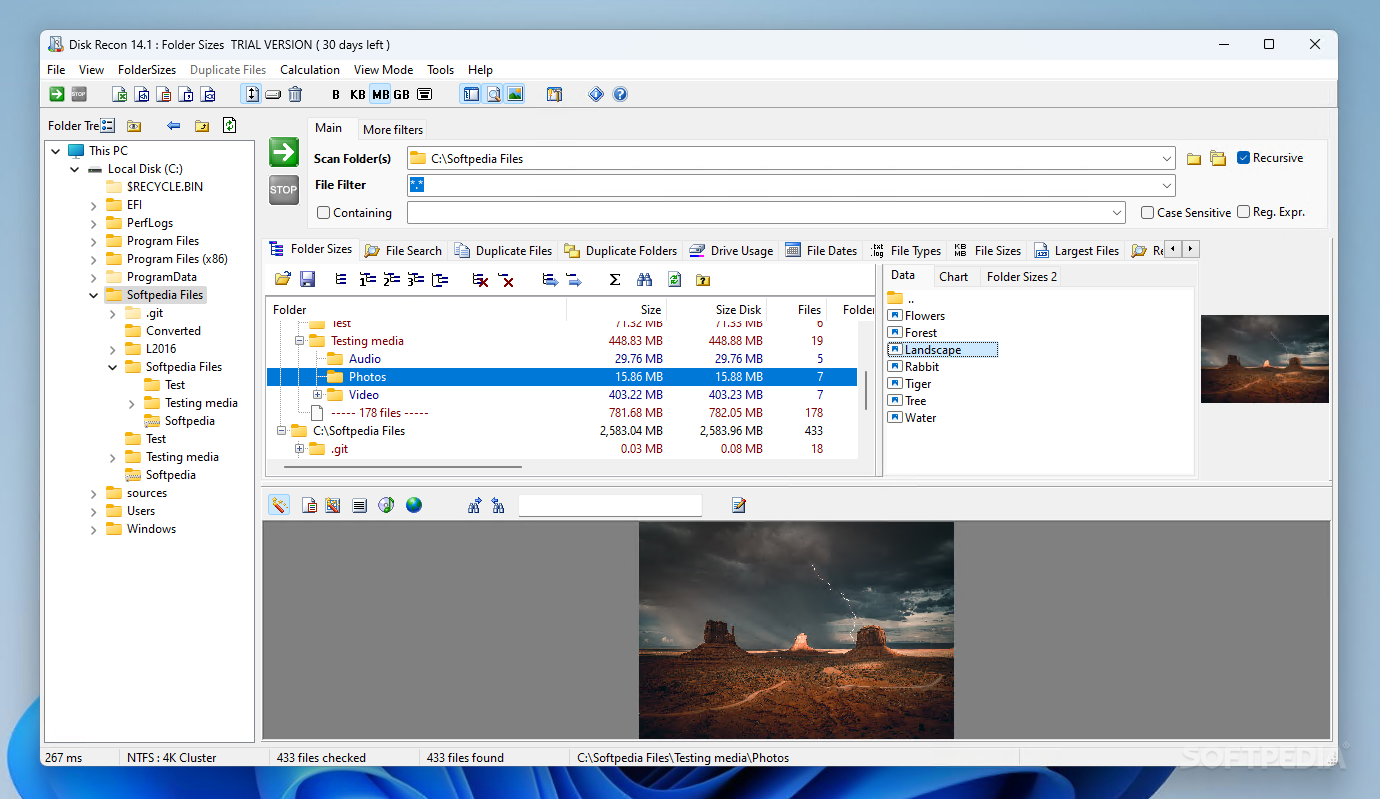This screenshot has height=799, width=1380.
Task: Click the magic wand icon in preview toolbar
Action: click(279, 505)
